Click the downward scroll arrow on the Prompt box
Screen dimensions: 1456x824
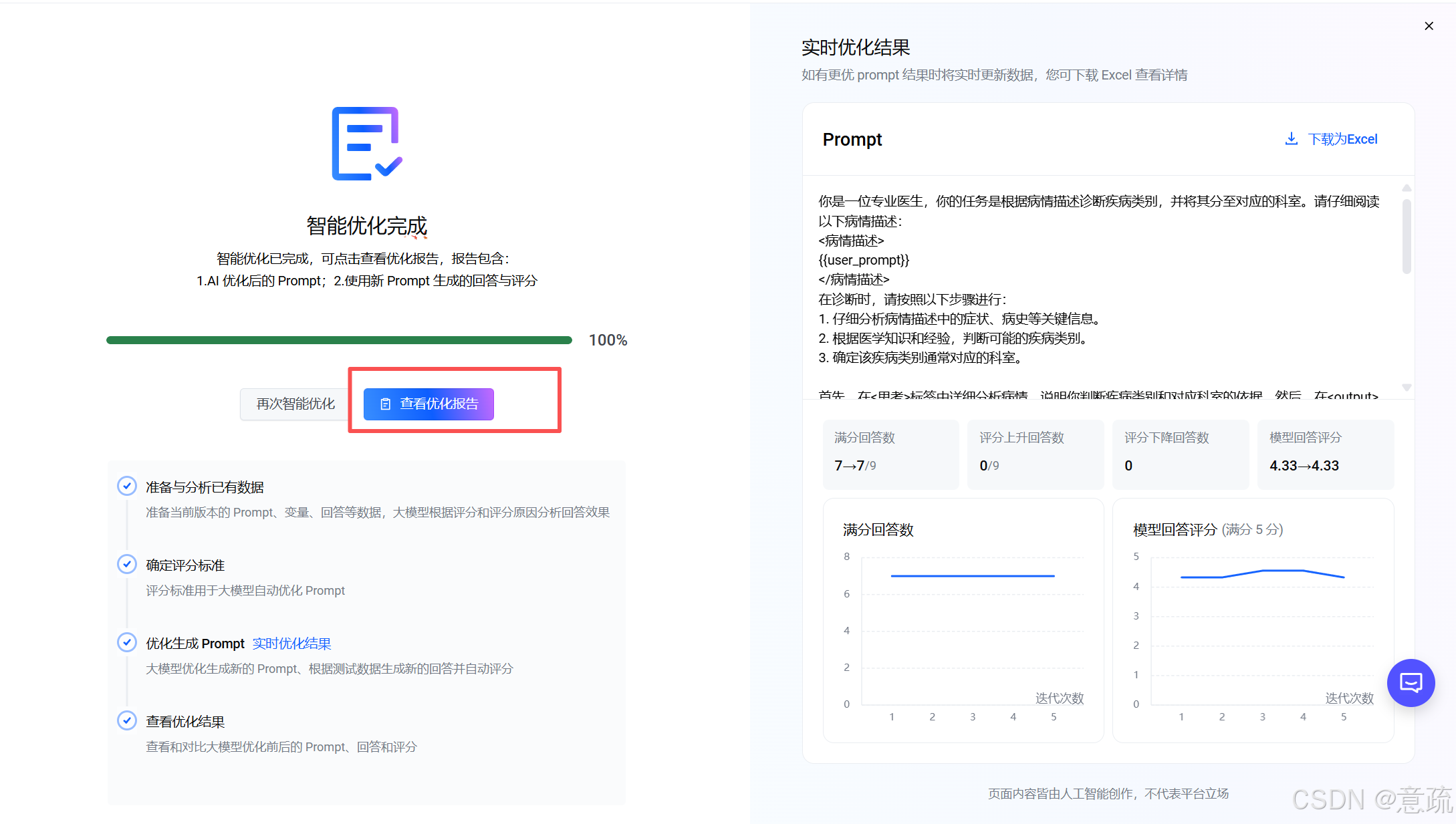(x=1407, y=388)
